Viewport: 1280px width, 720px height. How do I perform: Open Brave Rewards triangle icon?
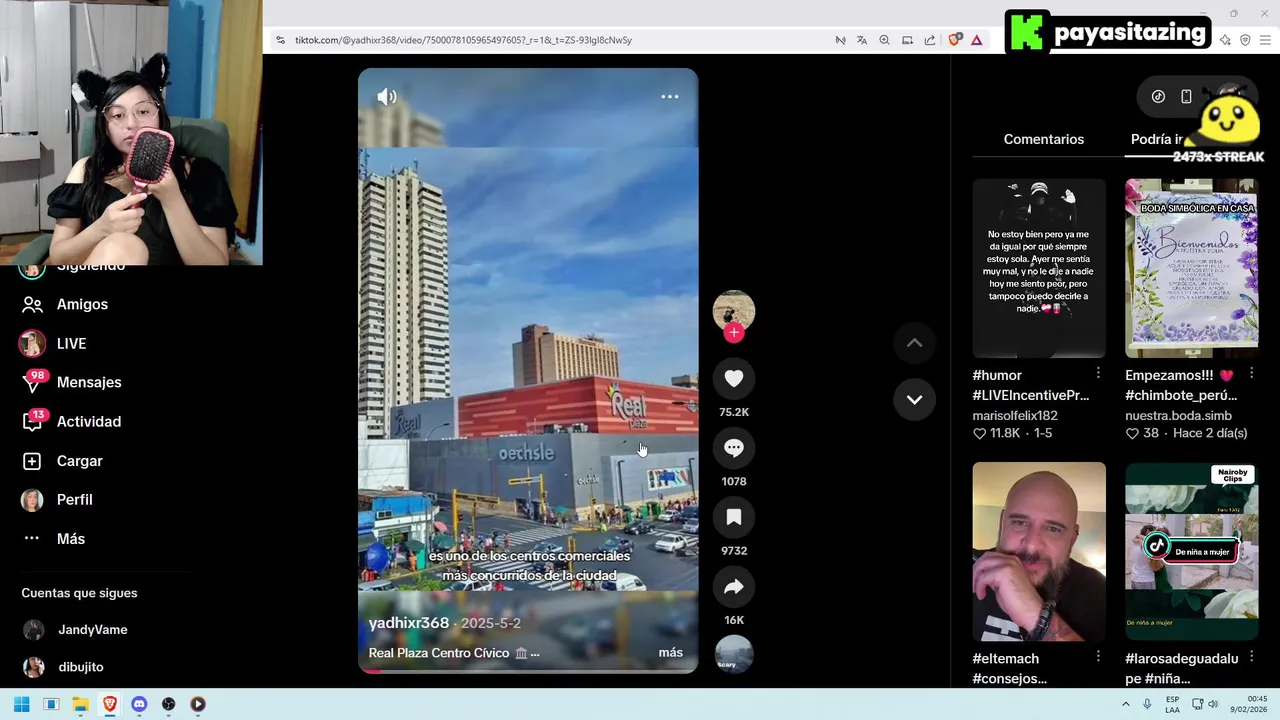(976, 40)
